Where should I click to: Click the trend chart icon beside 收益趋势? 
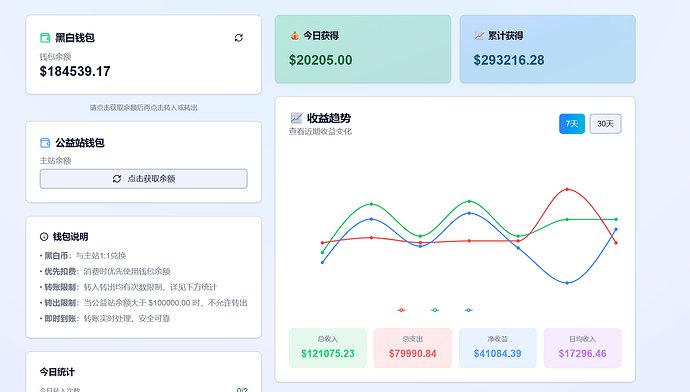point(296,118)
